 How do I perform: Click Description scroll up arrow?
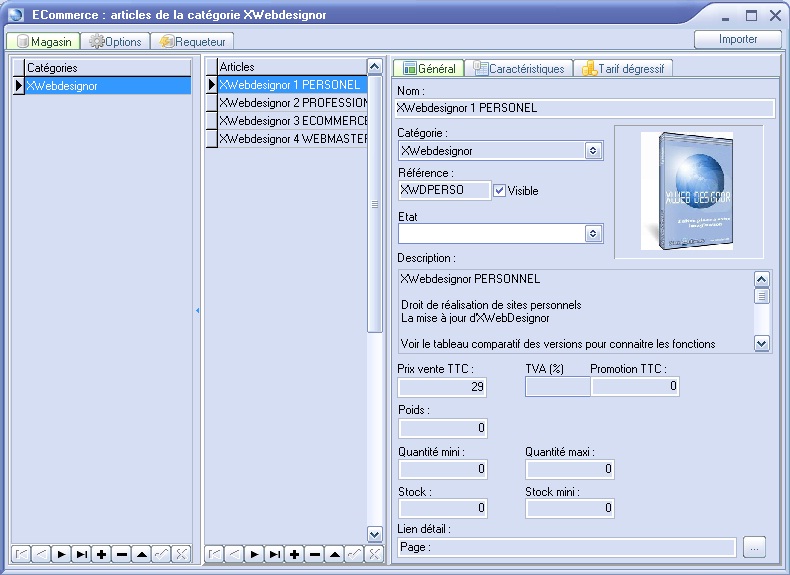(761, 279)
